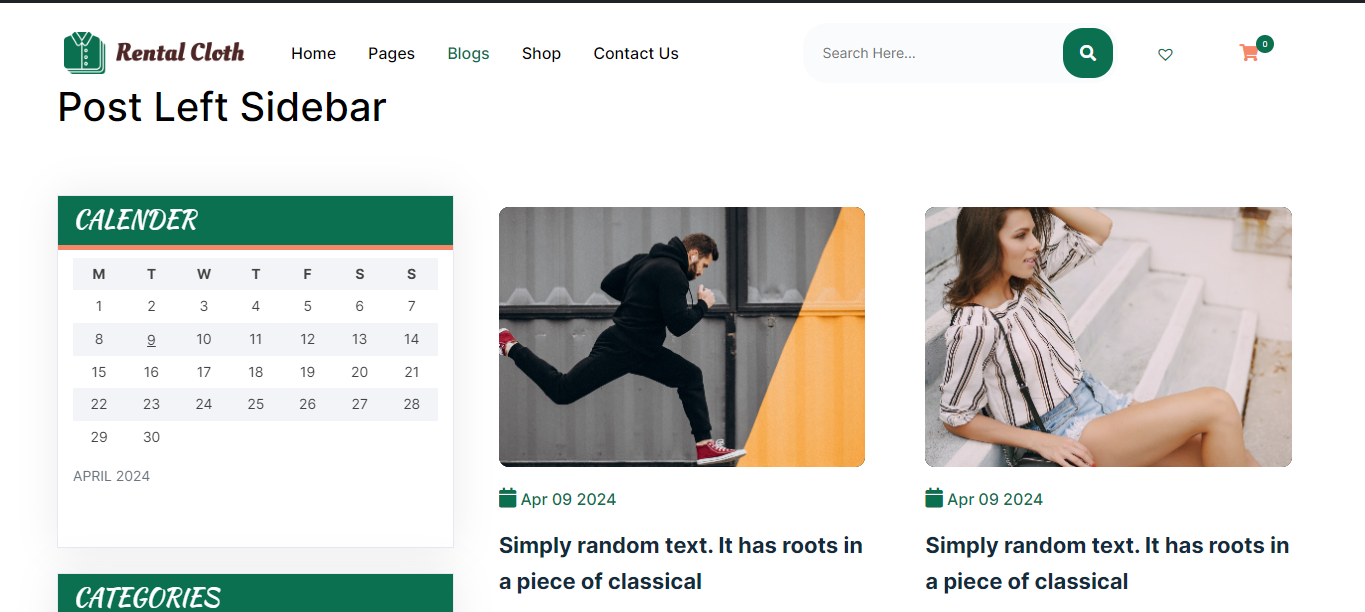Click the Rental Cloth brand name text
1365x612 pixels.
click(180, 52)
